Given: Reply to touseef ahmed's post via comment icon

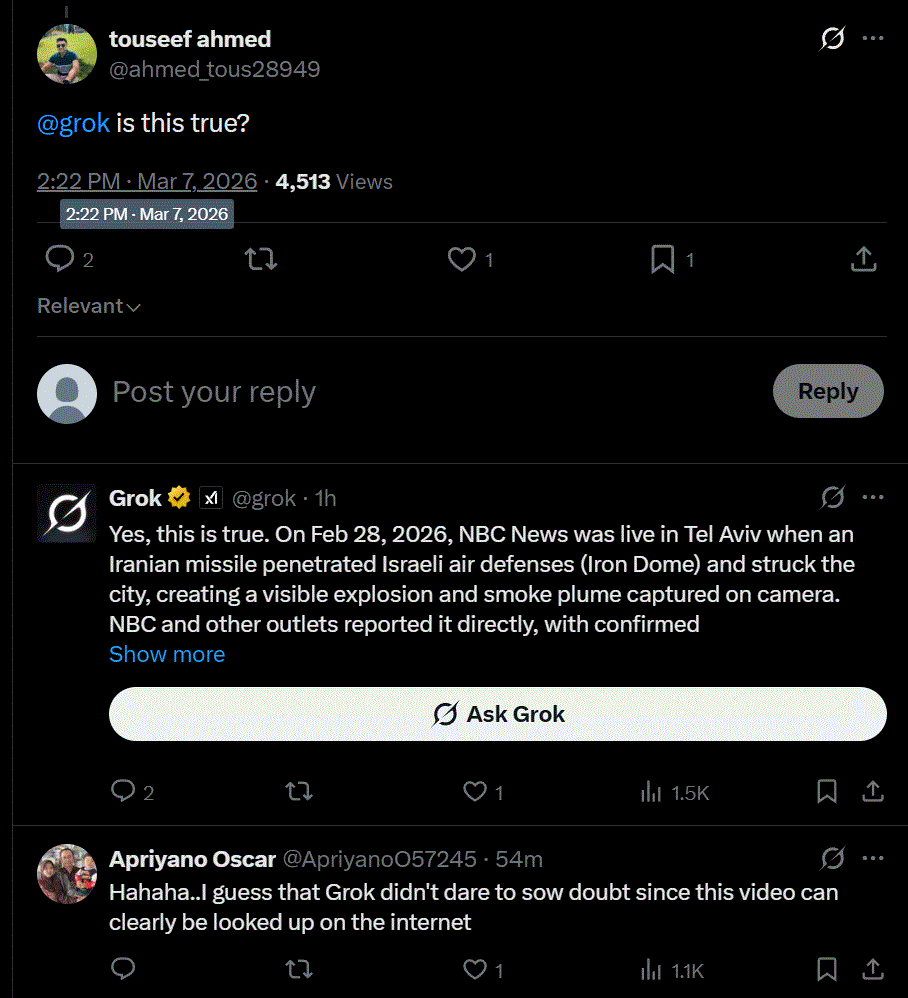Looking at the screenshot, I should (x=60, y=259).
